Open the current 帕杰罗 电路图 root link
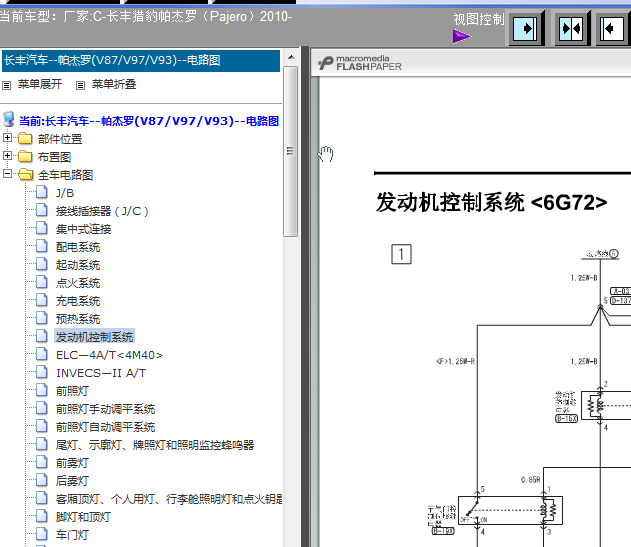Screen dimensions: 631x547 [x=149, y=121]
